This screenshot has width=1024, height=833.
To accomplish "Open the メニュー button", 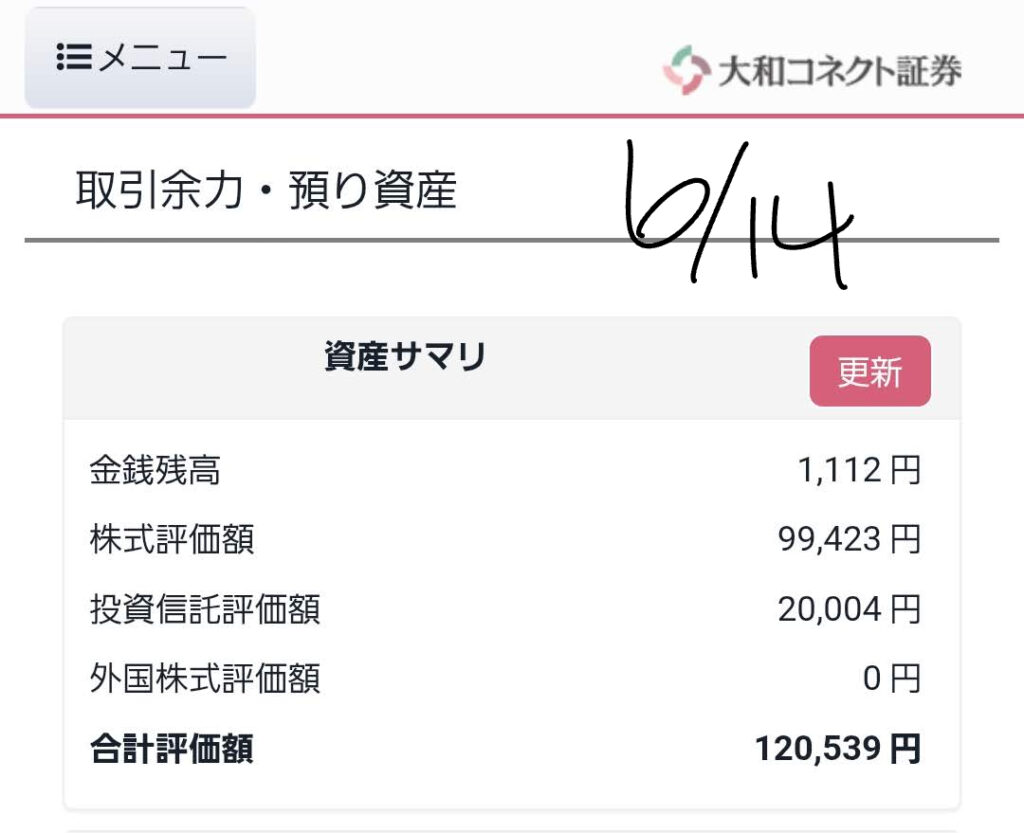I will (x=140, y=57).
